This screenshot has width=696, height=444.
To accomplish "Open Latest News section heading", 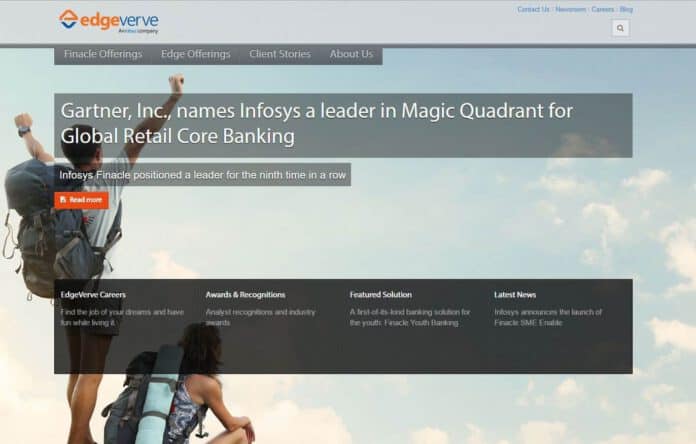I will [515, 295].
